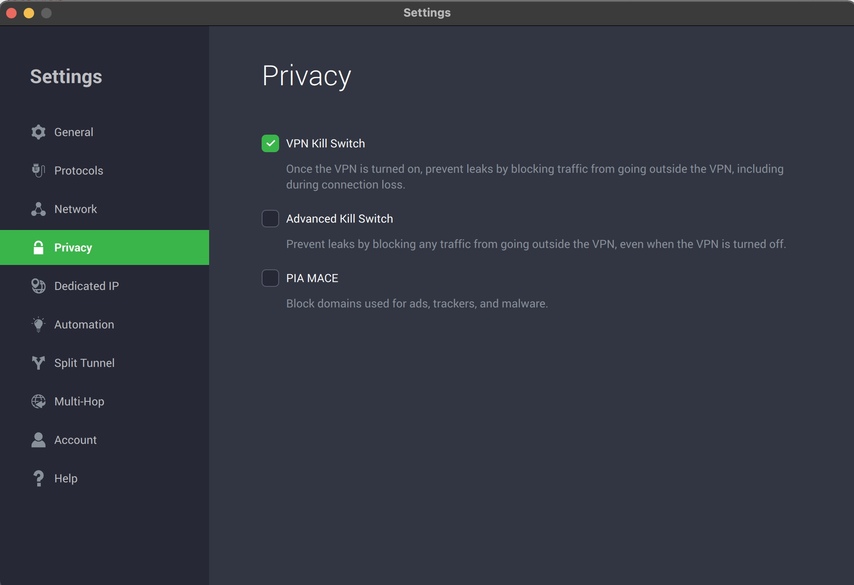The image size is (854, 585).
Task: Click the Account person icon
Action: coord(38,440)
